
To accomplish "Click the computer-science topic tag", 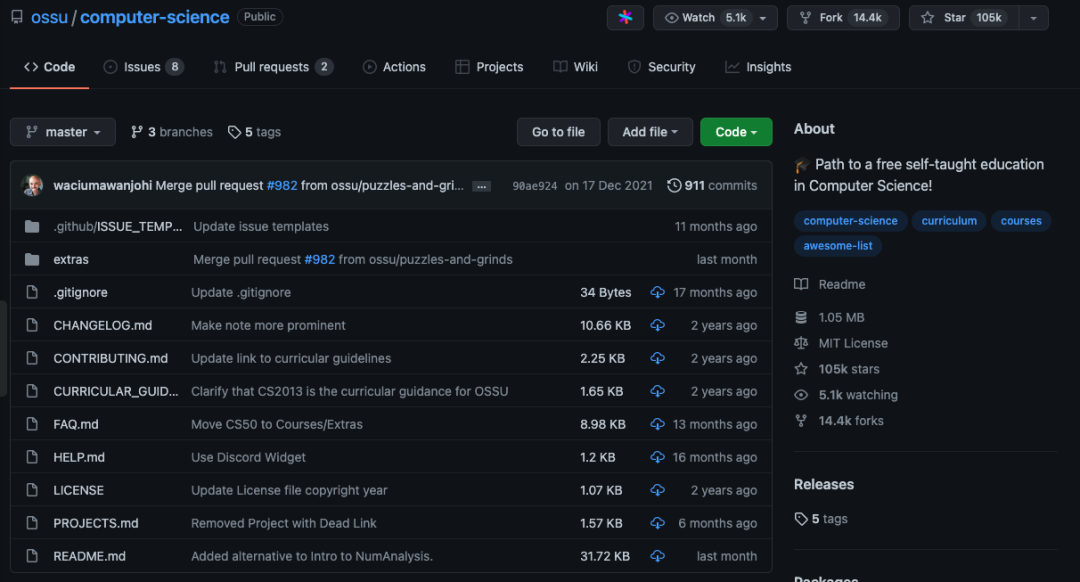I will click(x=850, y=221).
